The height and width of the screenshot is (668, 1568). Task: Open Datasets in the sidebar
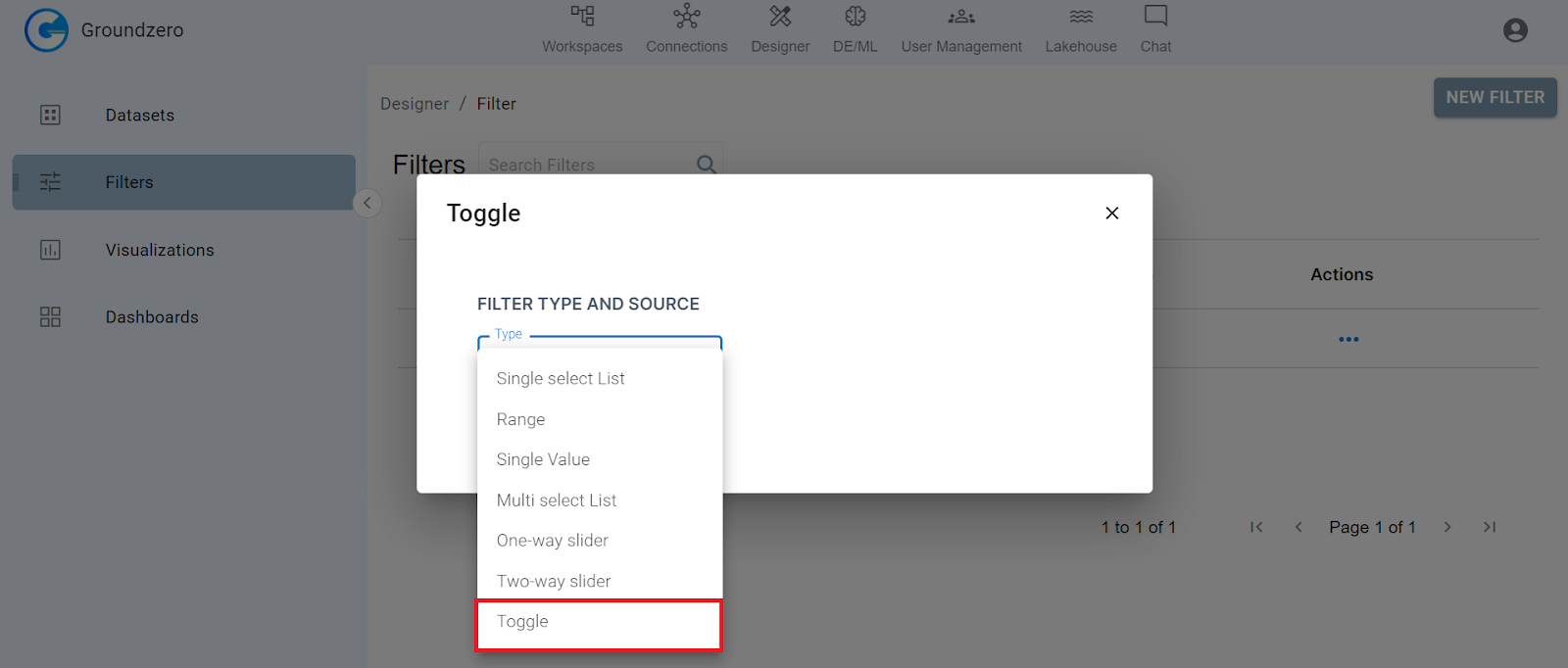click(x=139, y=116)
